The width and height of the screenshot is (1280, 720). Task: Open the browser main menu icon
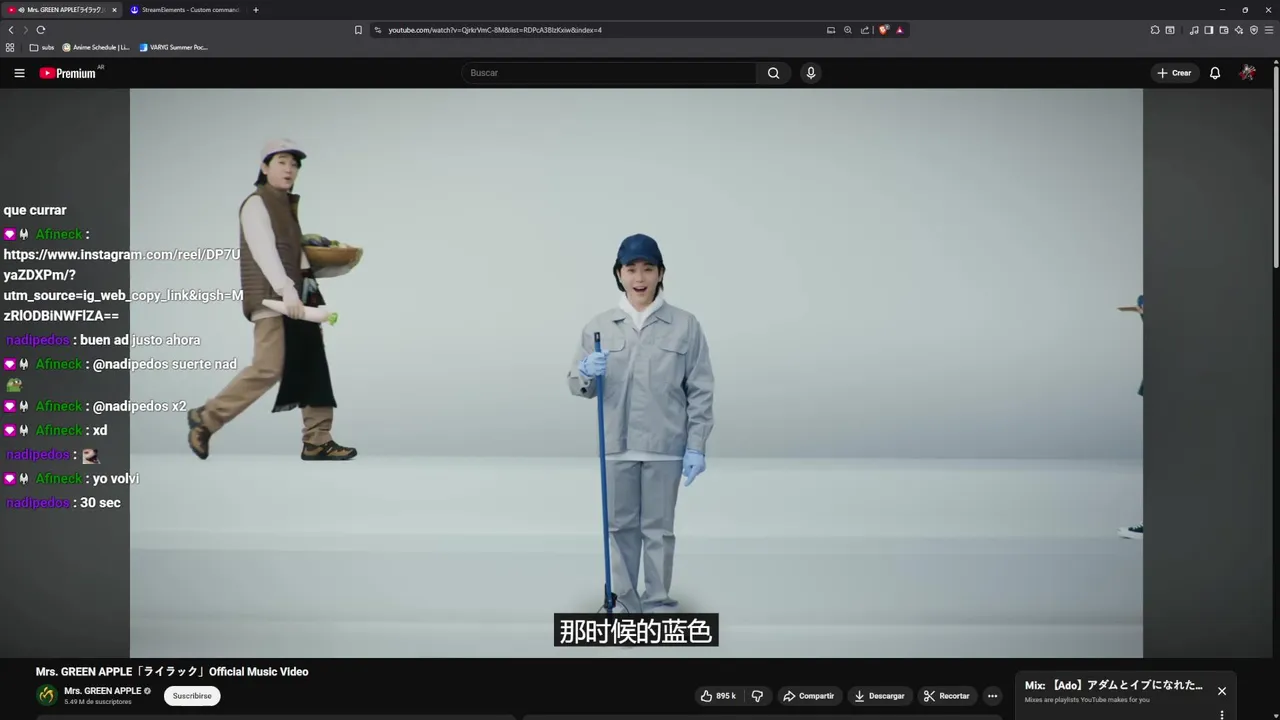(1269, 30)
